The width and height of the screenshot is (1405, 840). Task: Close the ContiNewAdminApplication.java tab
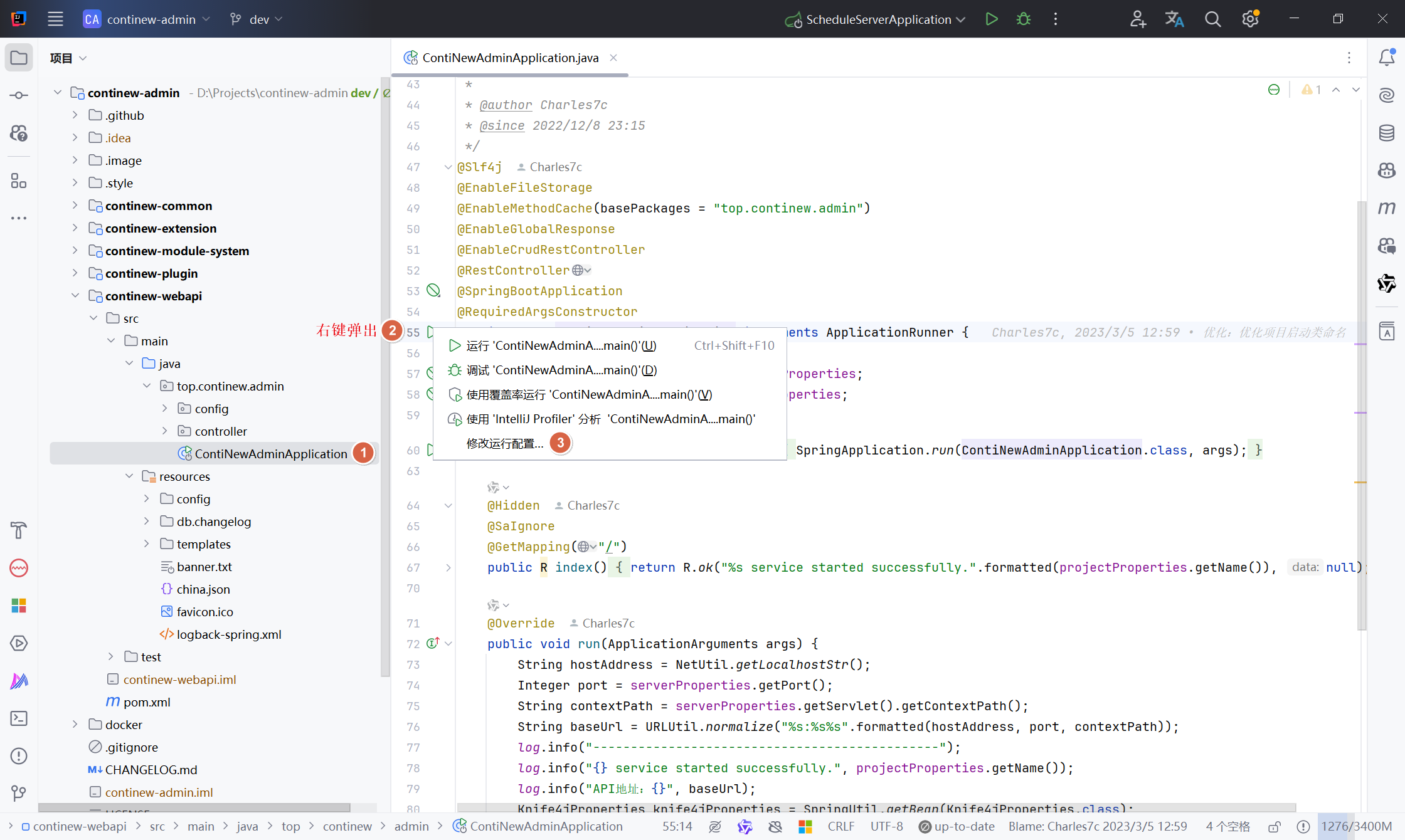pyautogui.click(x=613, y=58)
